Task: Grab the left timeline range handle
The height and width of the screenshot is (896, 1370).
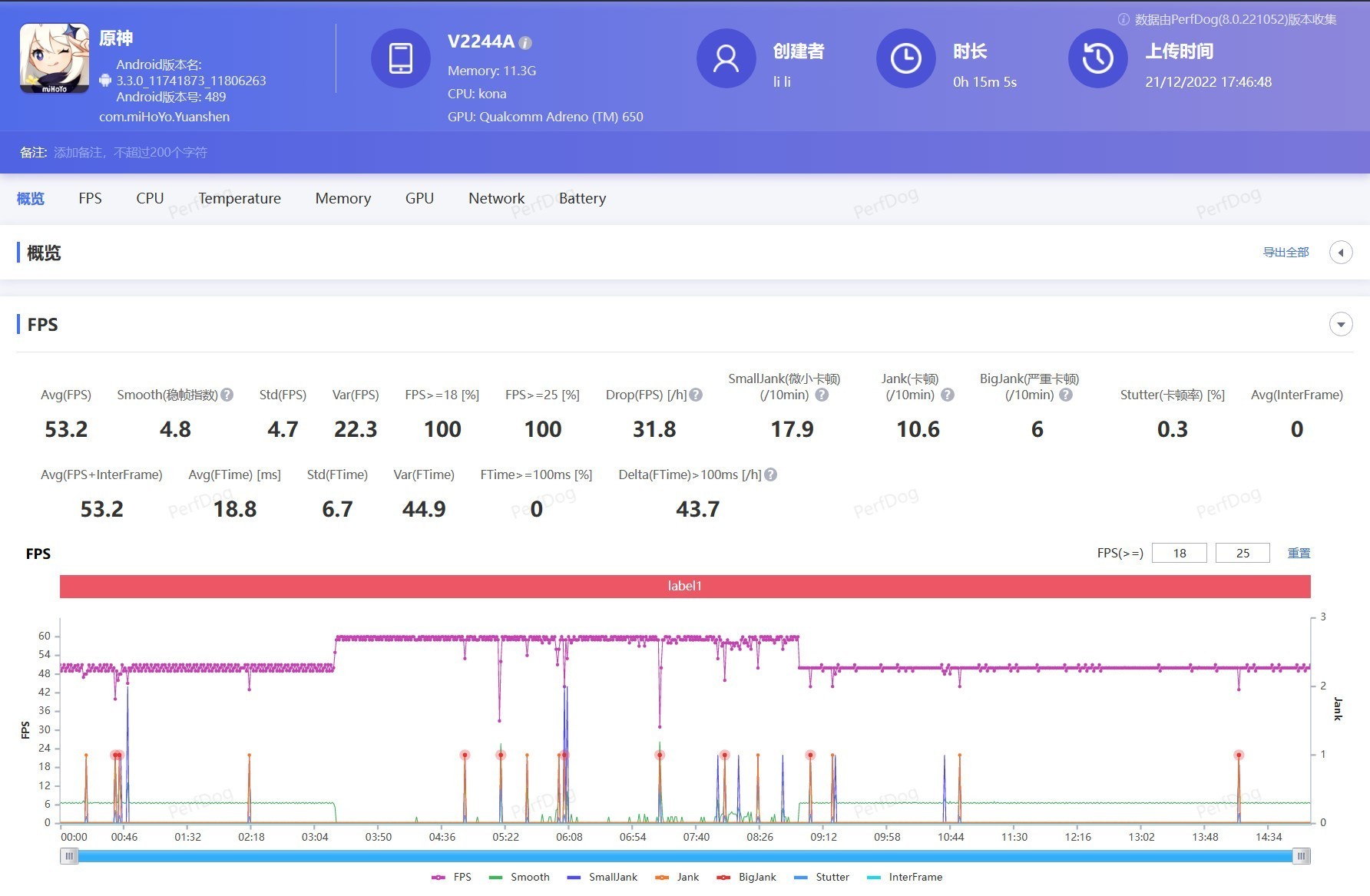Action: pyautogui.click(x=69, y=856)
